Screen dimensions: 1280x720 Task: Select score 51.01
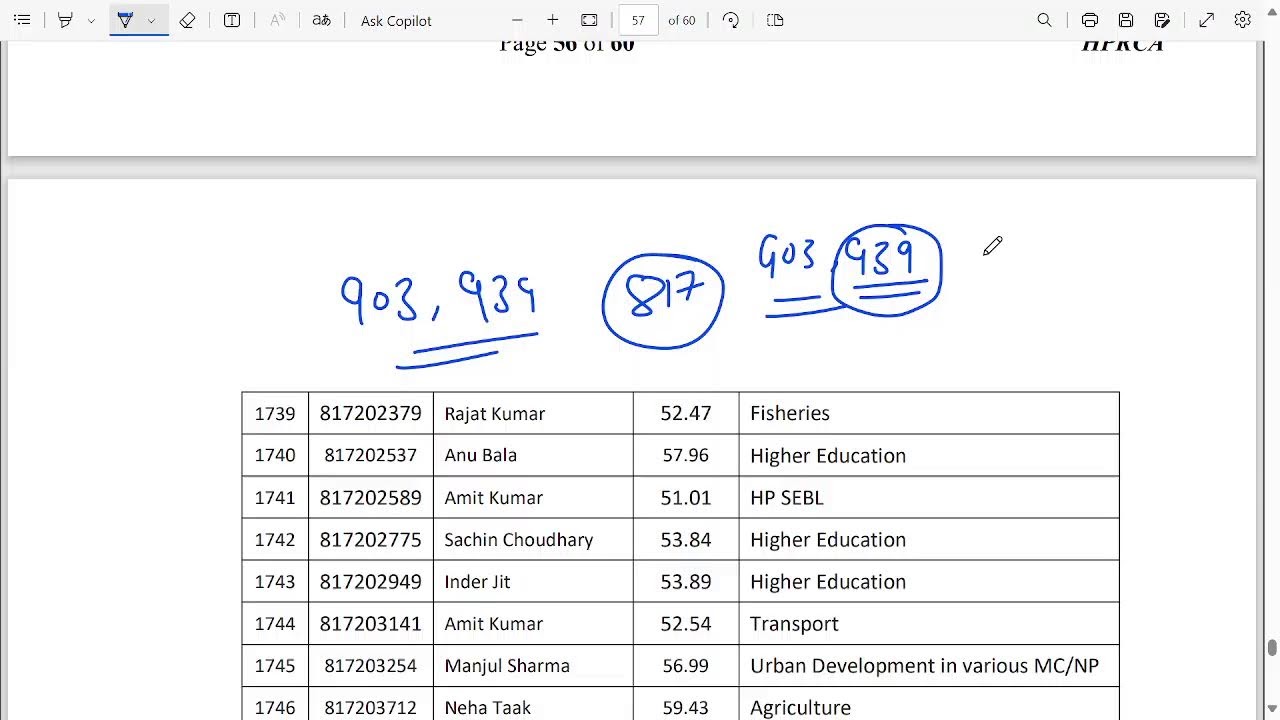tap(686, 497)
